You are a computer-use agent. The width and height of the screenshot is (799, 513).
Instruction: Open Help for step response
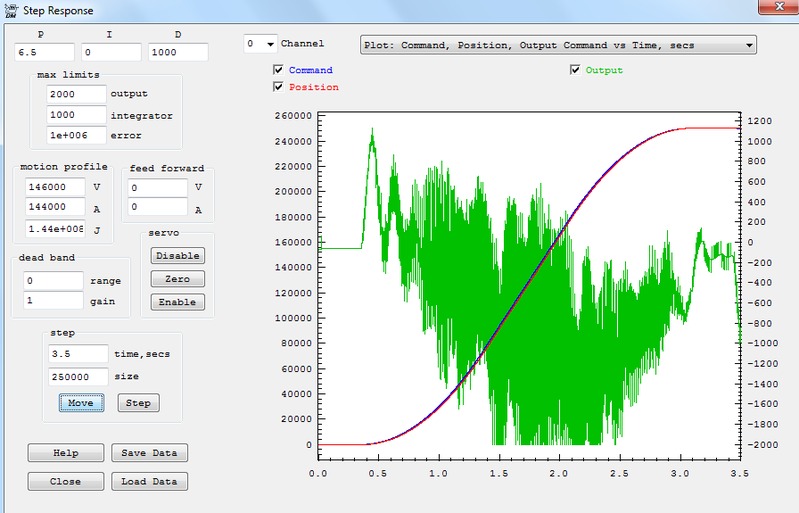66,453
